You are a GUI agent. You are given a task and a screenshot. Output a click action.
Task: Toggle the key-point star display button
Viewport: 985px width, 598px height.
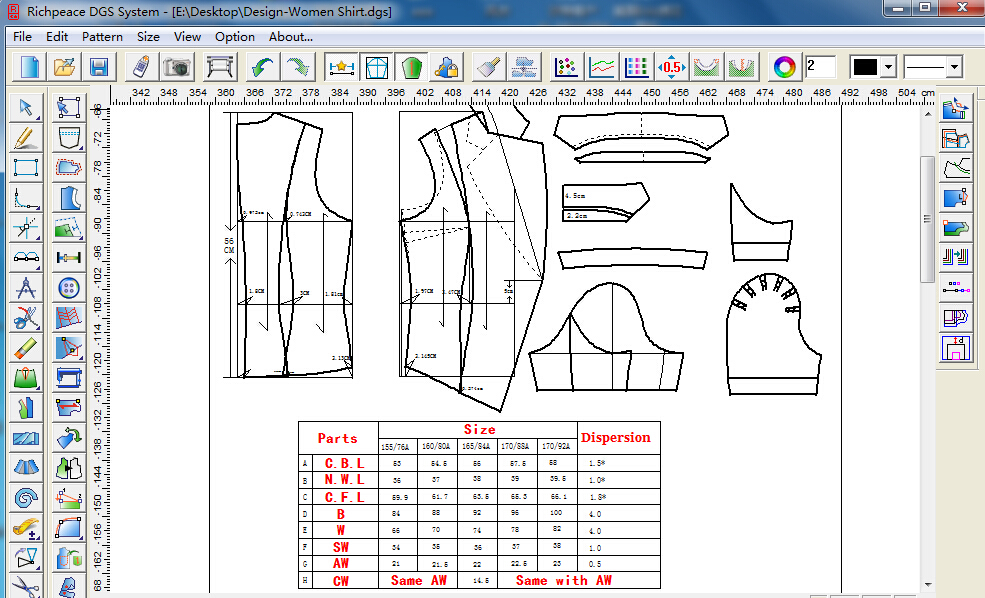click(x=342, y=66)
